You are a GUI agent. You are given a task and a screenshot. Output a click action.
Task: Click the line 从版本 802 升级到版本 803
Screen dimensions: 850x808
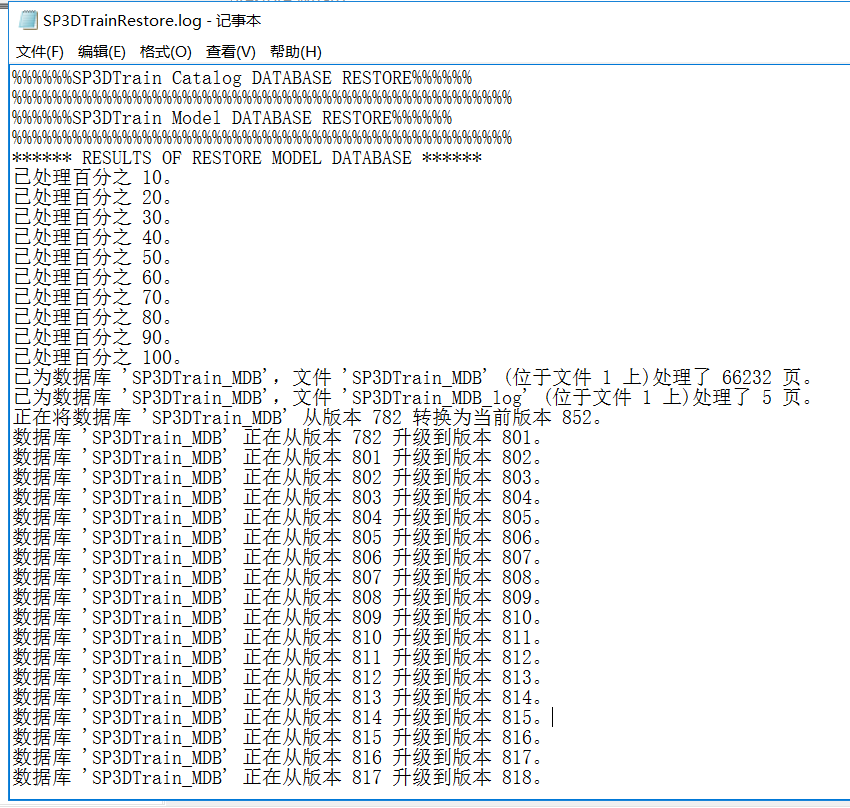(277, 479)
